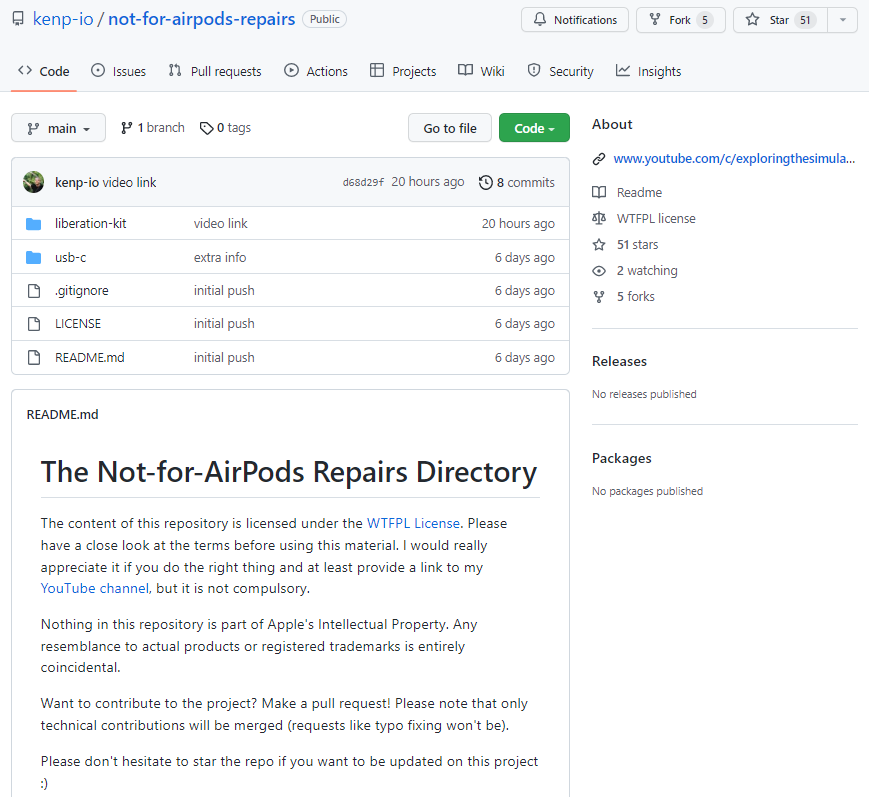Open the Pull requests tab

215,71
